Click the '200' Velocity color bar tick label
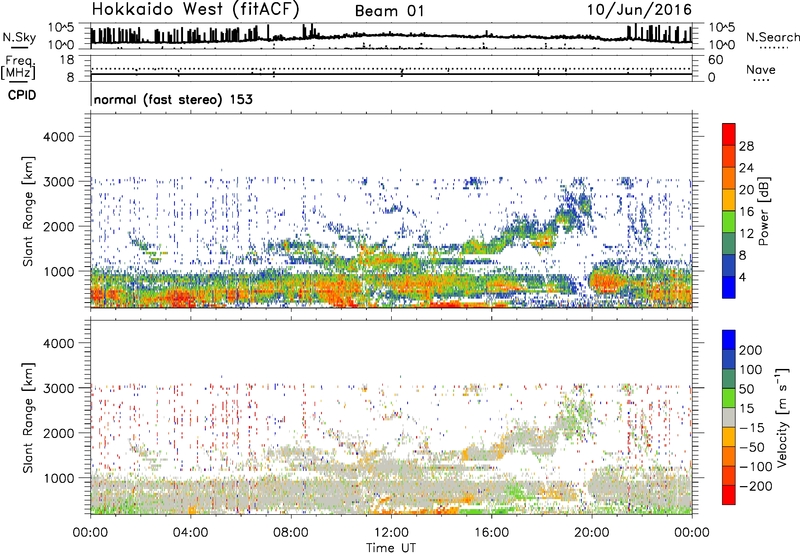This screenshot has width=800, height=554. (x=751, y=350)
